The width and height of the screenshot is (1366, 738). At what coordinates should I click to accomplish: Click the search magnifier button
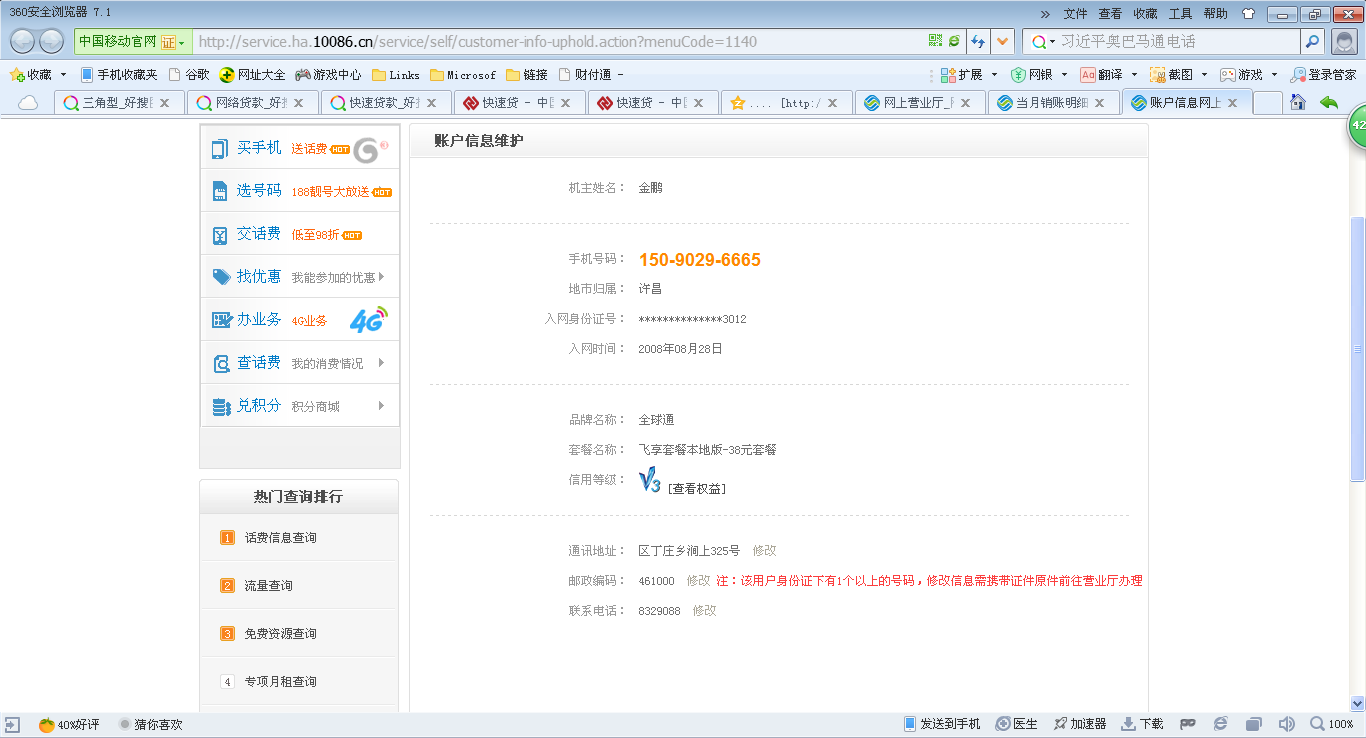coord(1312,42)
